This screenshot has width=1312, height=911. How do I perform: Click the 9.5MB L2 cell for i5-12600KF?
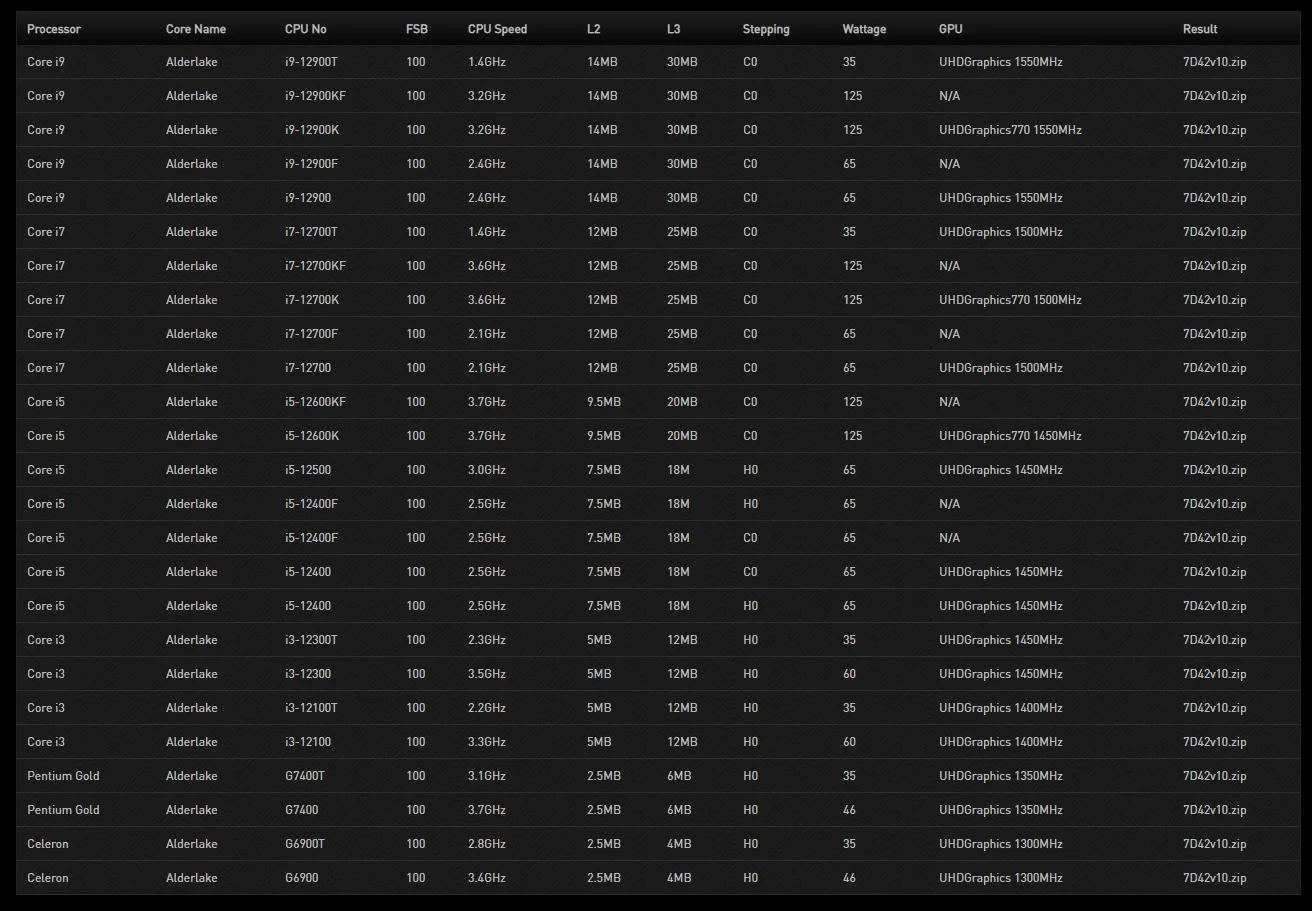[604, 402]
